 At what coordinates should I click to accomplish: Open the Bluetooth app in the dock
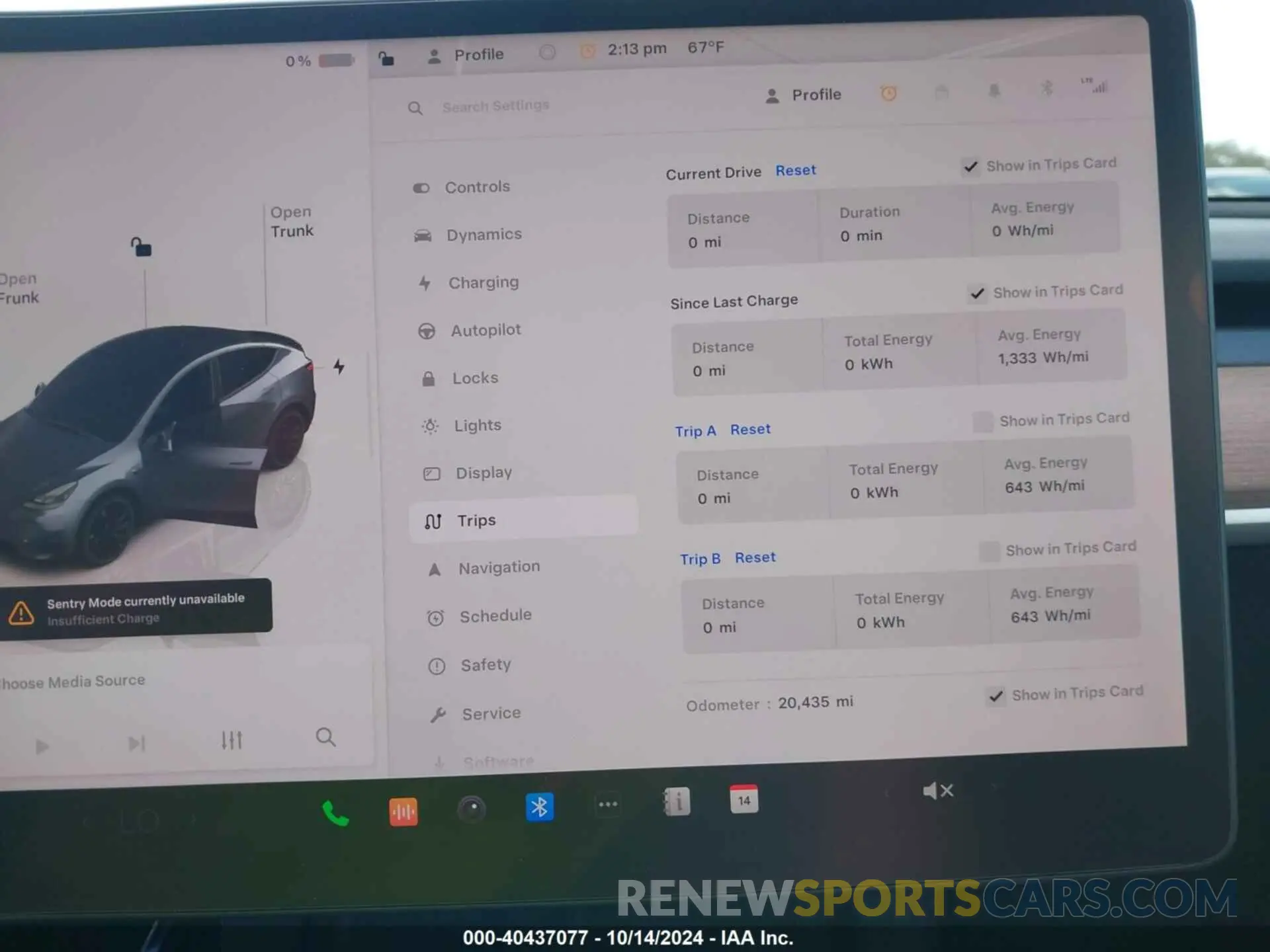[540, 807]
